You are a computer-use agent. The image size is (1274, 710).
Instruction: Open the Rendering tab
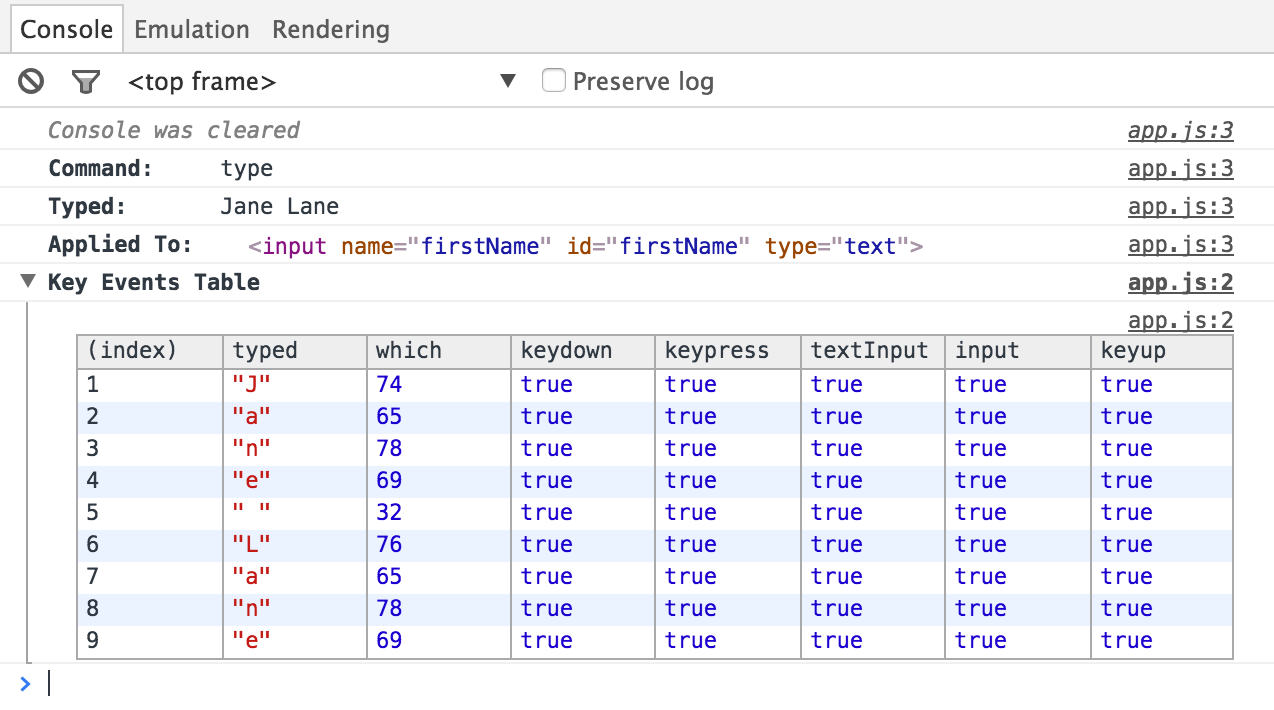pos(330,29)
